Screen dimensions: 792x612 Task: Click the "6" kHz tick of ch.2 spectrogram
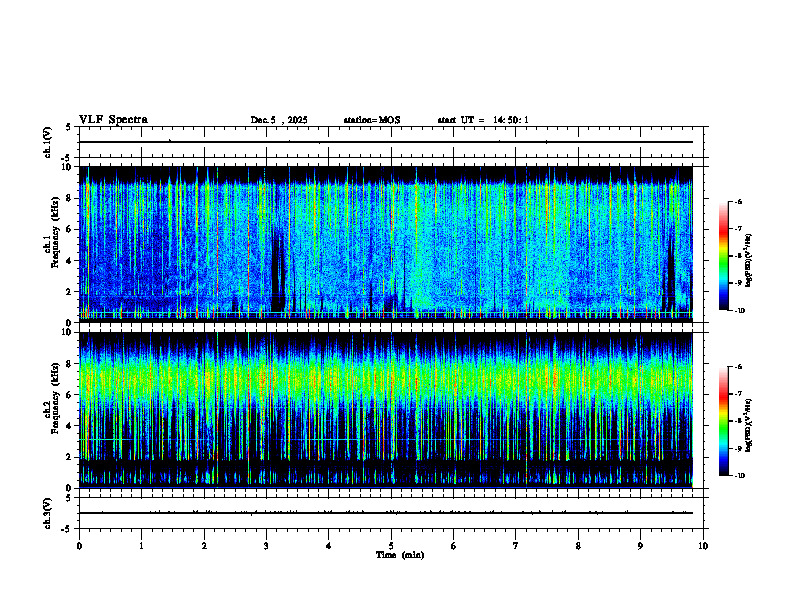[x=70, y=395]
